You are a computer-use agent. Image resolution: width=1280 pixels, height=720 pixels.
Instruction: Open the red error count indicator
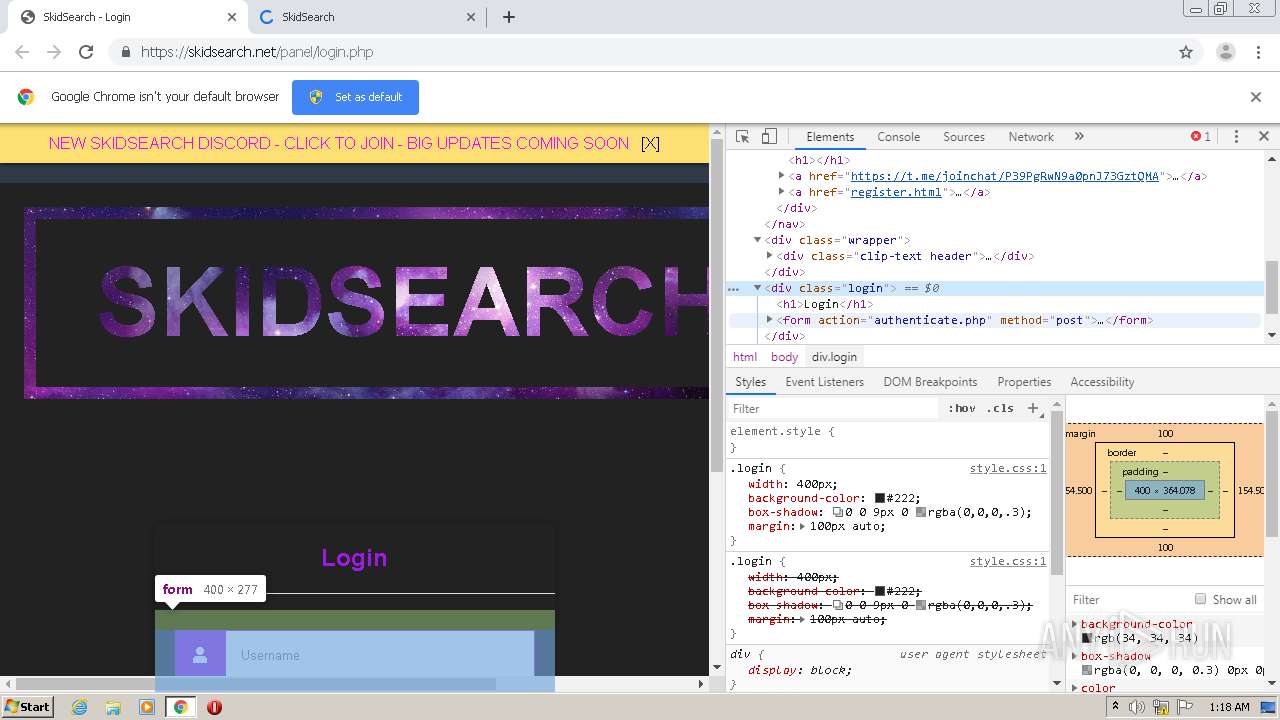pyautogui.click(x=1201, y=137)
